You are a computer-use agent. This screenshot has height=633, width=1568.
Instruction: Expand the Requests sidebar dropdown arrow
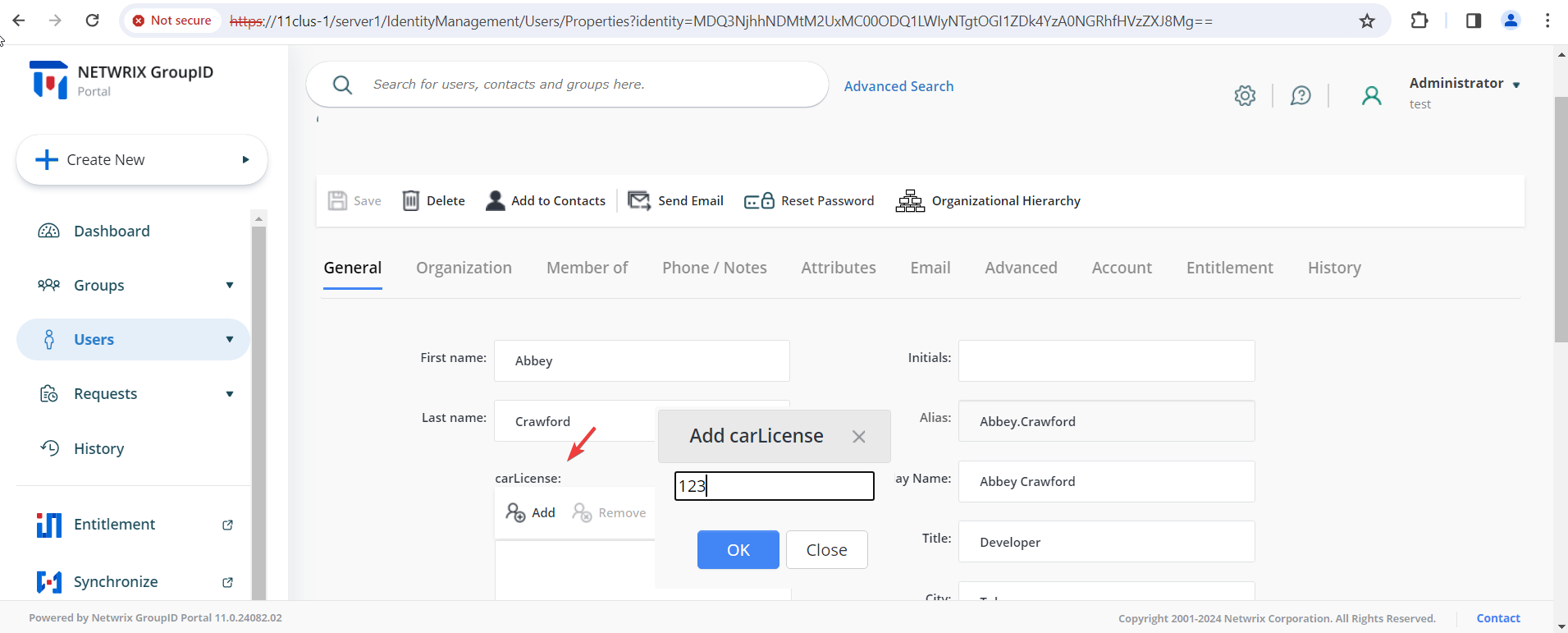pyautogui.click(x=230, y=394)
